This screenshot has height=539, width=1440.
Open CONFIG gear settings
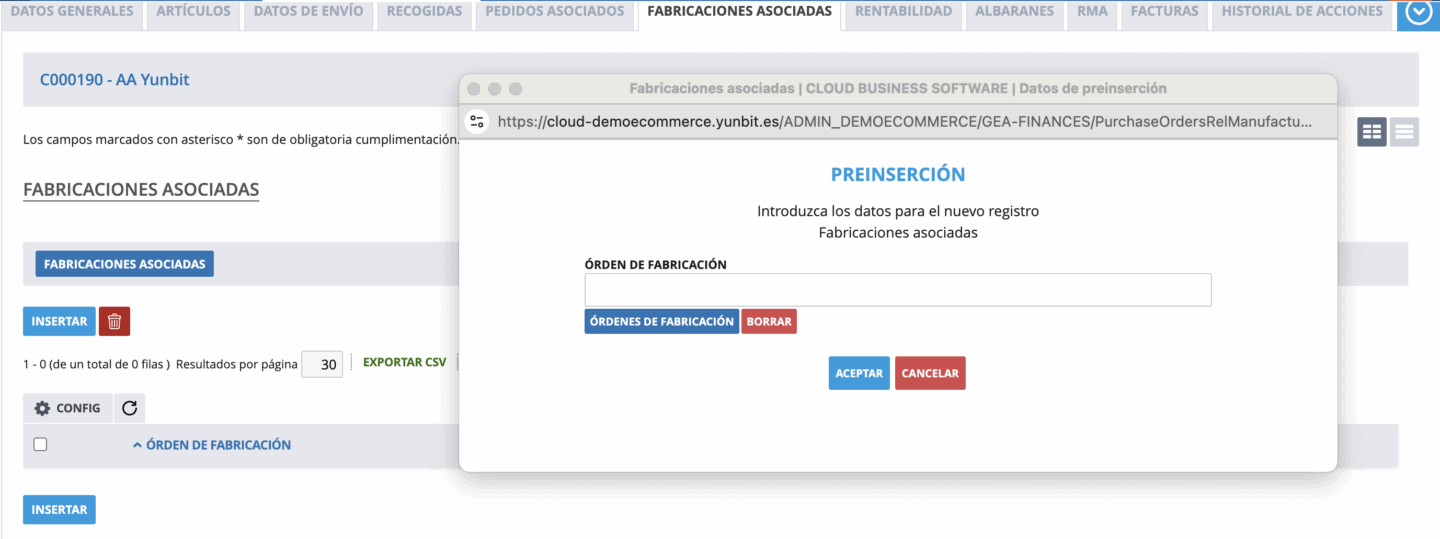point(68,408)
